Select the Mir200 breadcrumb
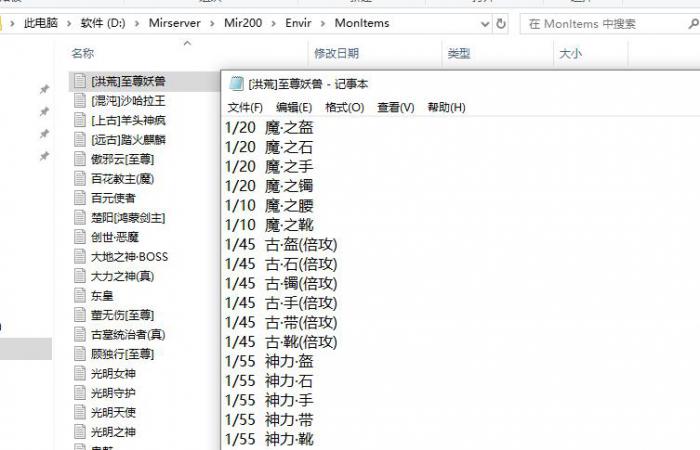This screenshot has height=450, width=700. click(243, 23)
